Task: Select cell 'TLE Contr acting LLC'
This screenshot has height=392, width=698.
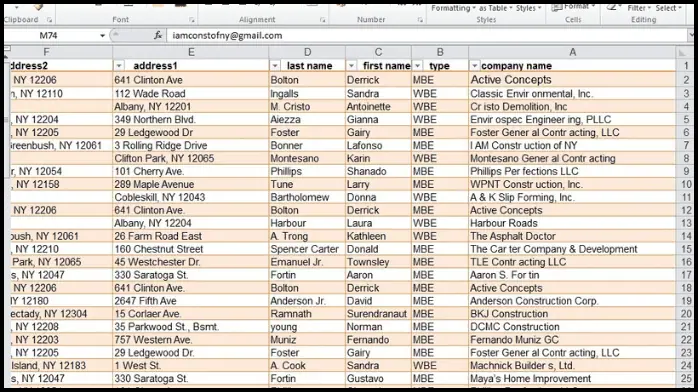Action: [x=572, y=262]
